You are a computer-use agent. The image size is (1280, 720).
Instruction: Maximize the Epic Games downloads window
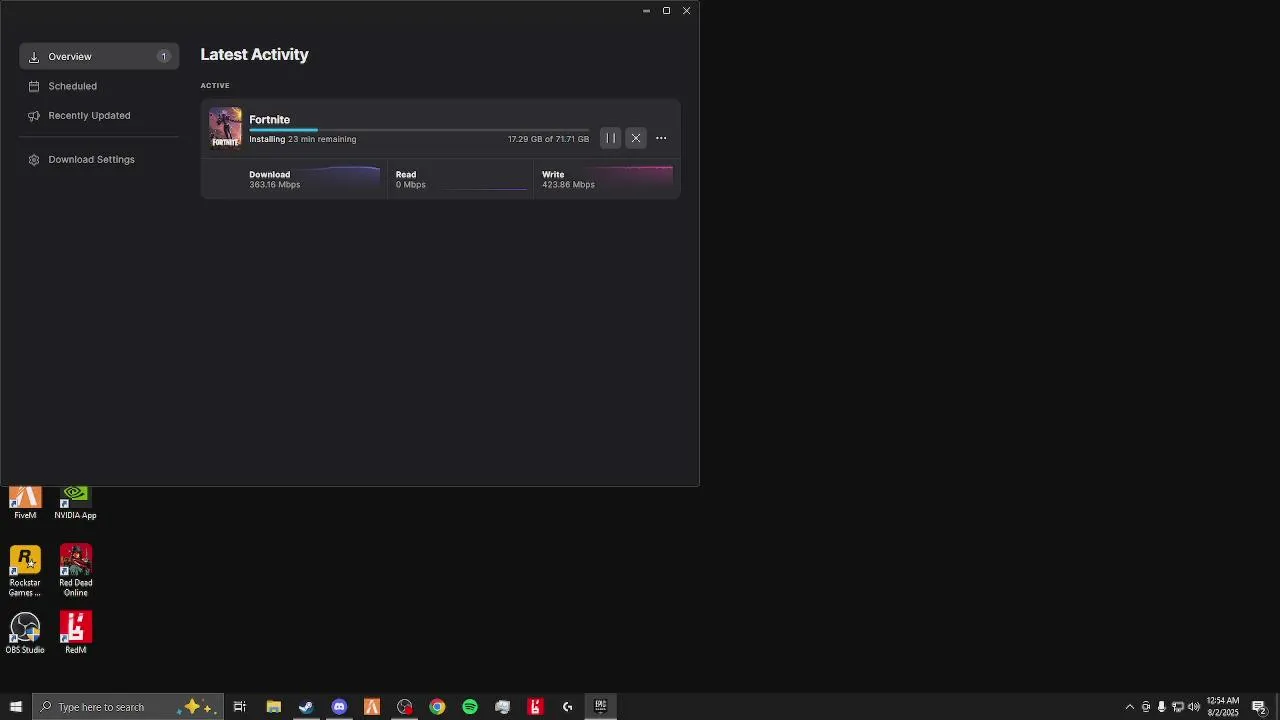click(666, 11)
